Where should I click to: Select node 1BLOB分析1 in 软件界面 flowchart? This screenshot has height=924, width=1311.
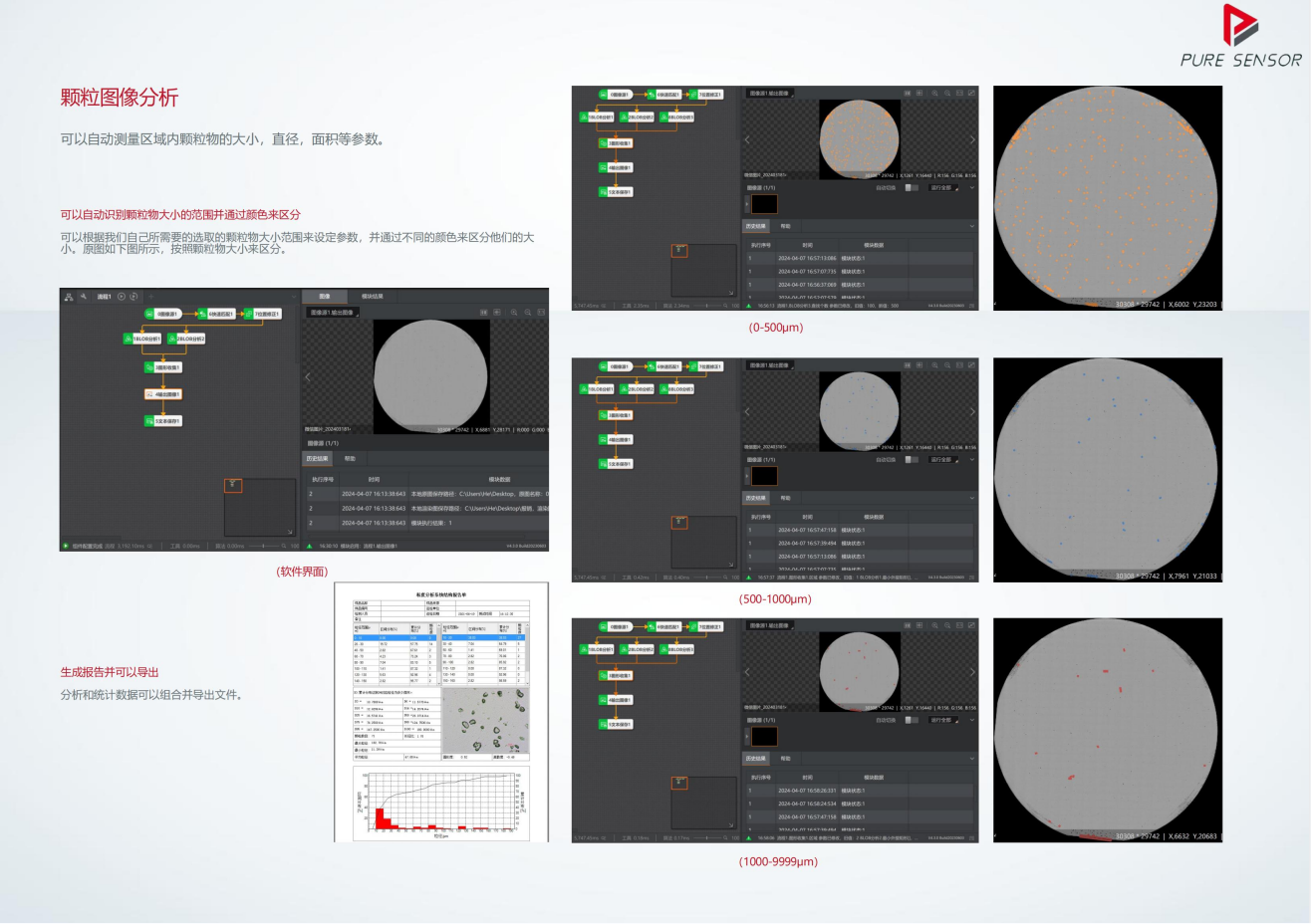(x=142, y=339)
